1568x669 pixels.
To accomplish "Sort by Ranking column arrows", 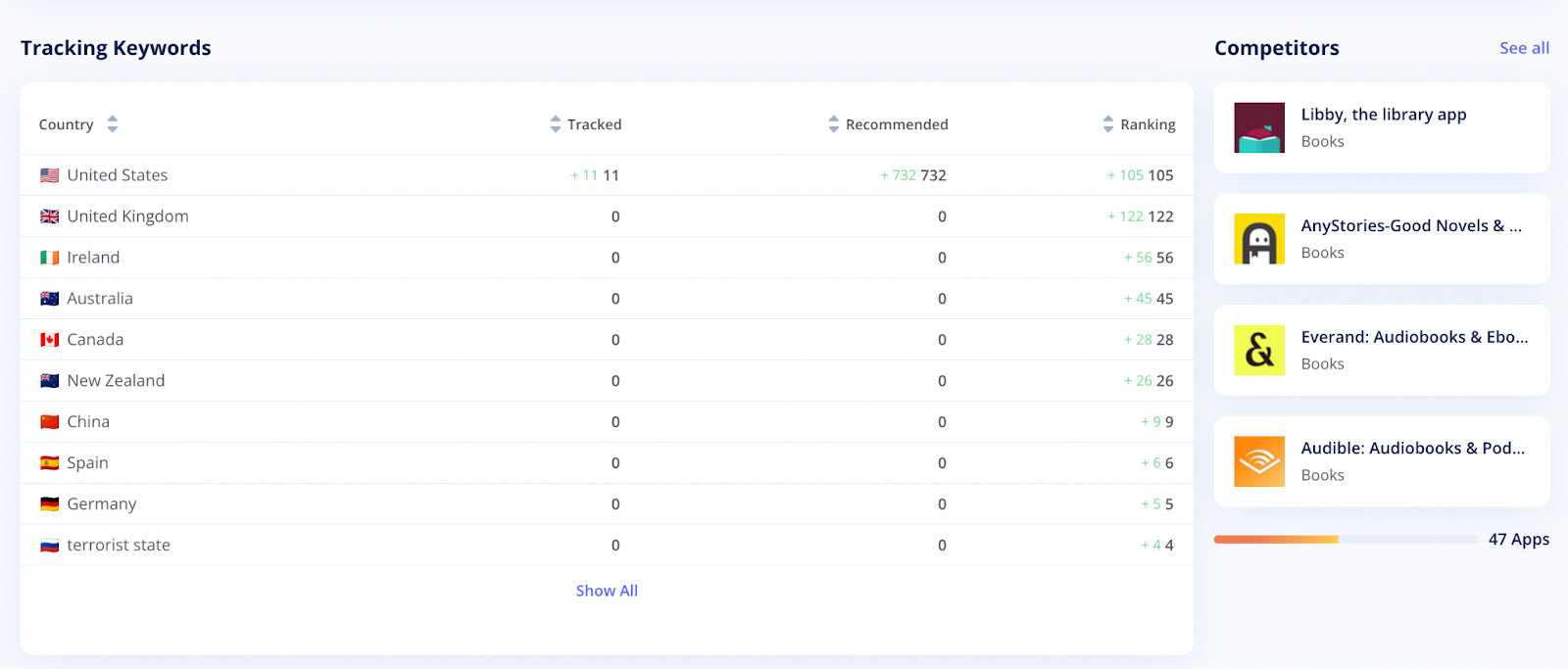I will (1108, 124).
